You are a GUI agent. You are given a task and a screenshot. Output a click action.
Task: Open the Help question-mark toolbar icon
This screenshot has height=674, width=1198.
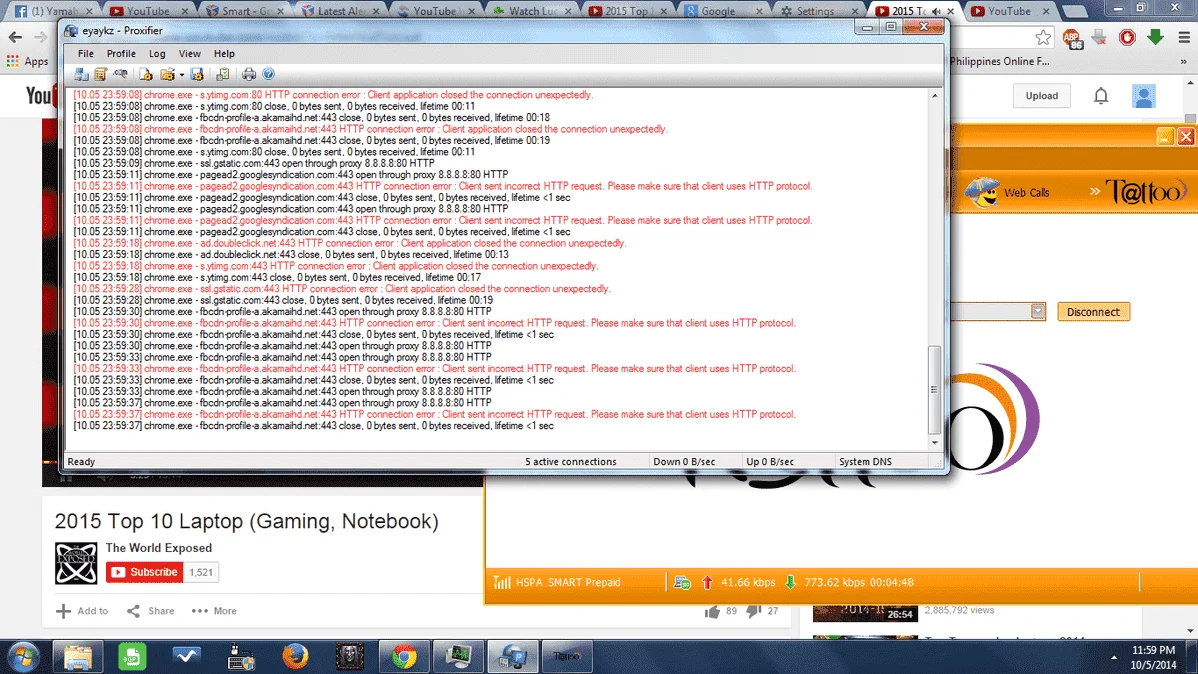pos(268,74)
